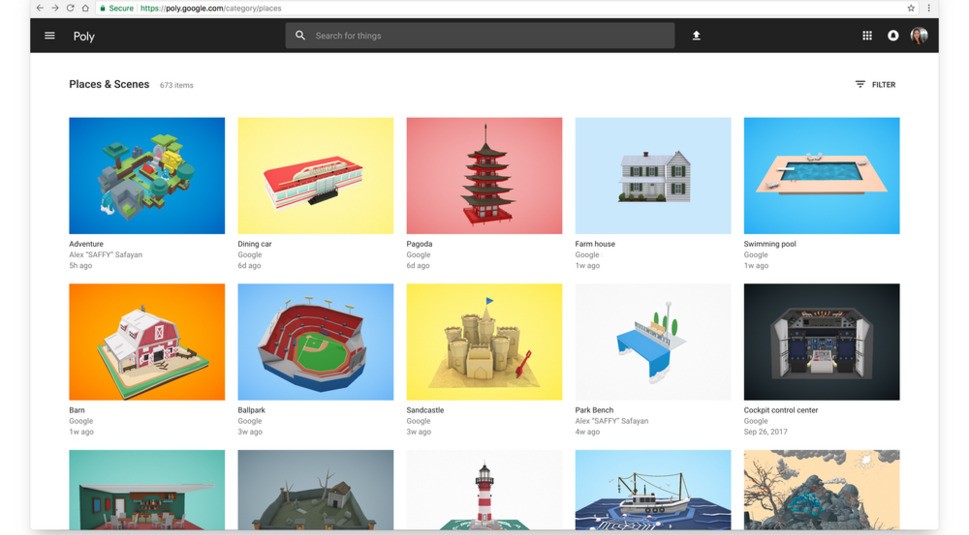Image resolution: width=969 pixels, height=535 pixels.
Task: Open the Google apps grid
Action: tap(867, 36)
